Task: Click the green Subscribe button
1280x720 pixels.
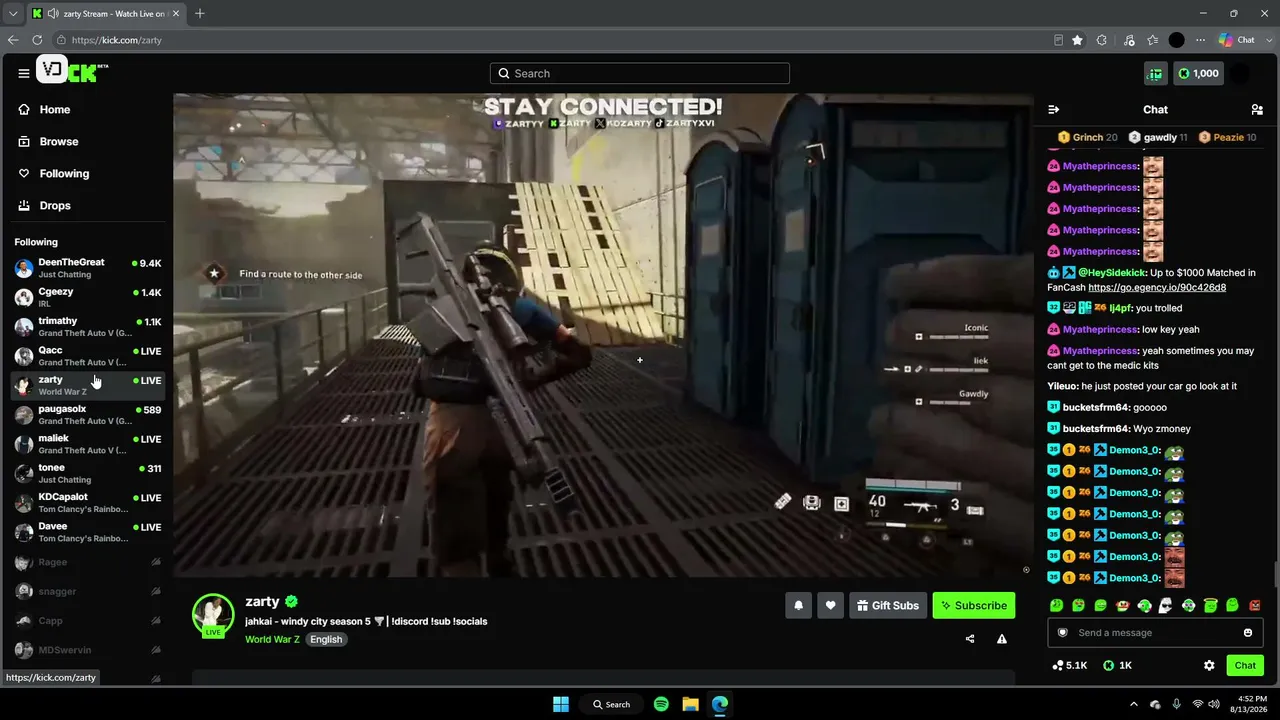Action: click(x=974, y=605)
